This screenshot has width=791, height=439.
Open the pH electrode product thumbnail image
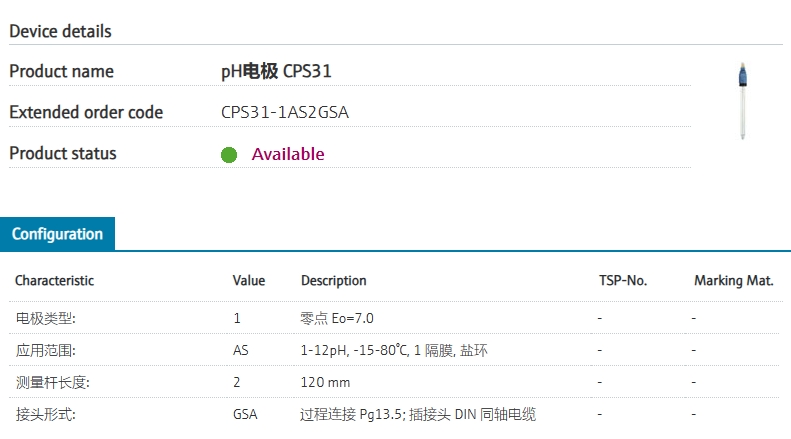click(743, 100)
